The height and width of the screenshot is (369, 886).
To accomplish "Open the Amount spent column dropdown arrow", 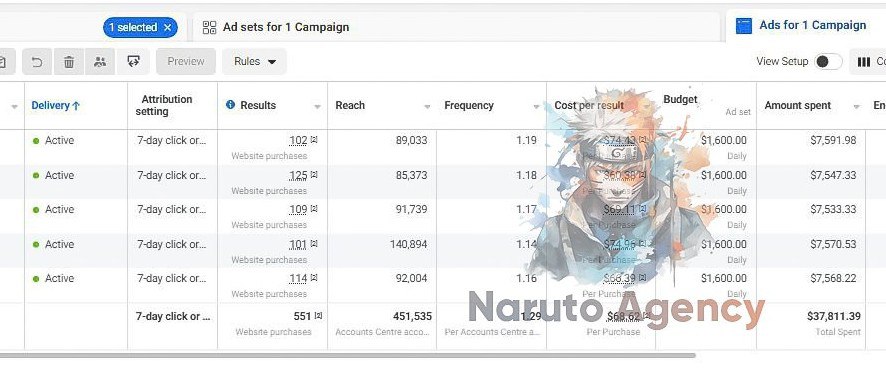I will tap(857, 106).
